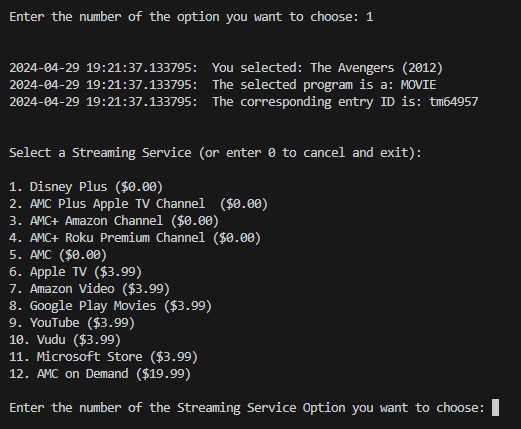The width and height of the screenshot is (521, 429).
Task: Click the AMC ($0.00) option line
Action: pyautogui.click(x=58, y=255)
